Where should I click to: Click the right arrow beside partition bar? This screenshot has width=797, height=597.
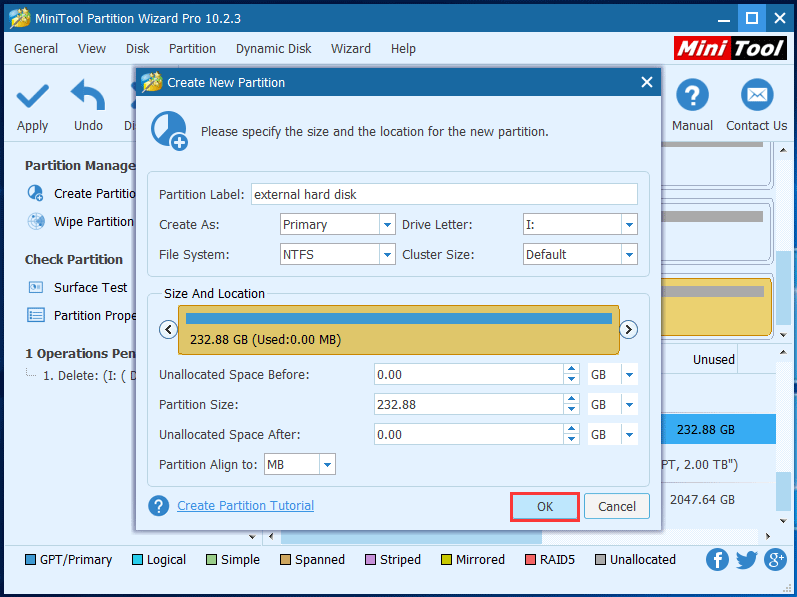point(628,329)
